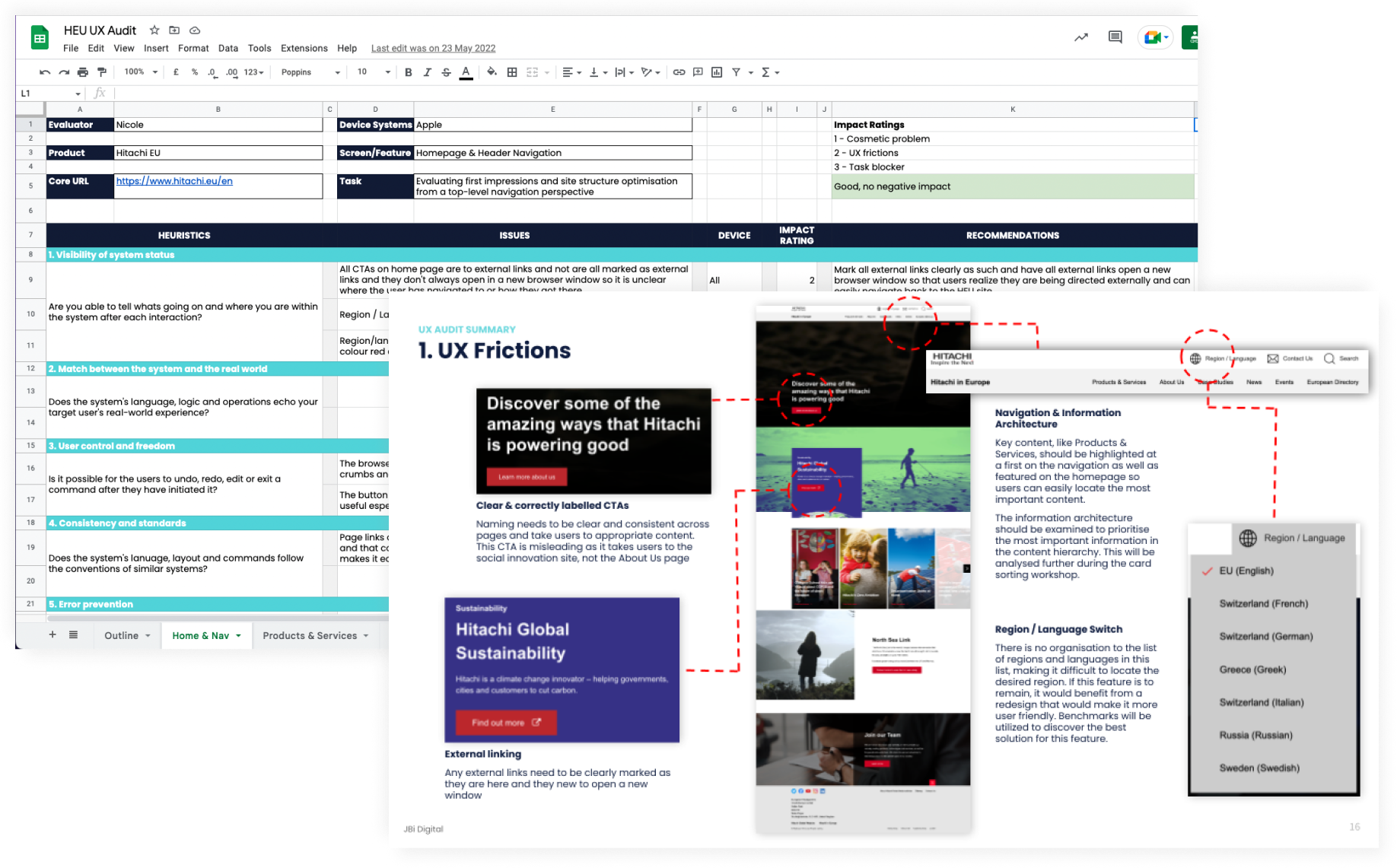Activate the paint format roller icon

102,72
